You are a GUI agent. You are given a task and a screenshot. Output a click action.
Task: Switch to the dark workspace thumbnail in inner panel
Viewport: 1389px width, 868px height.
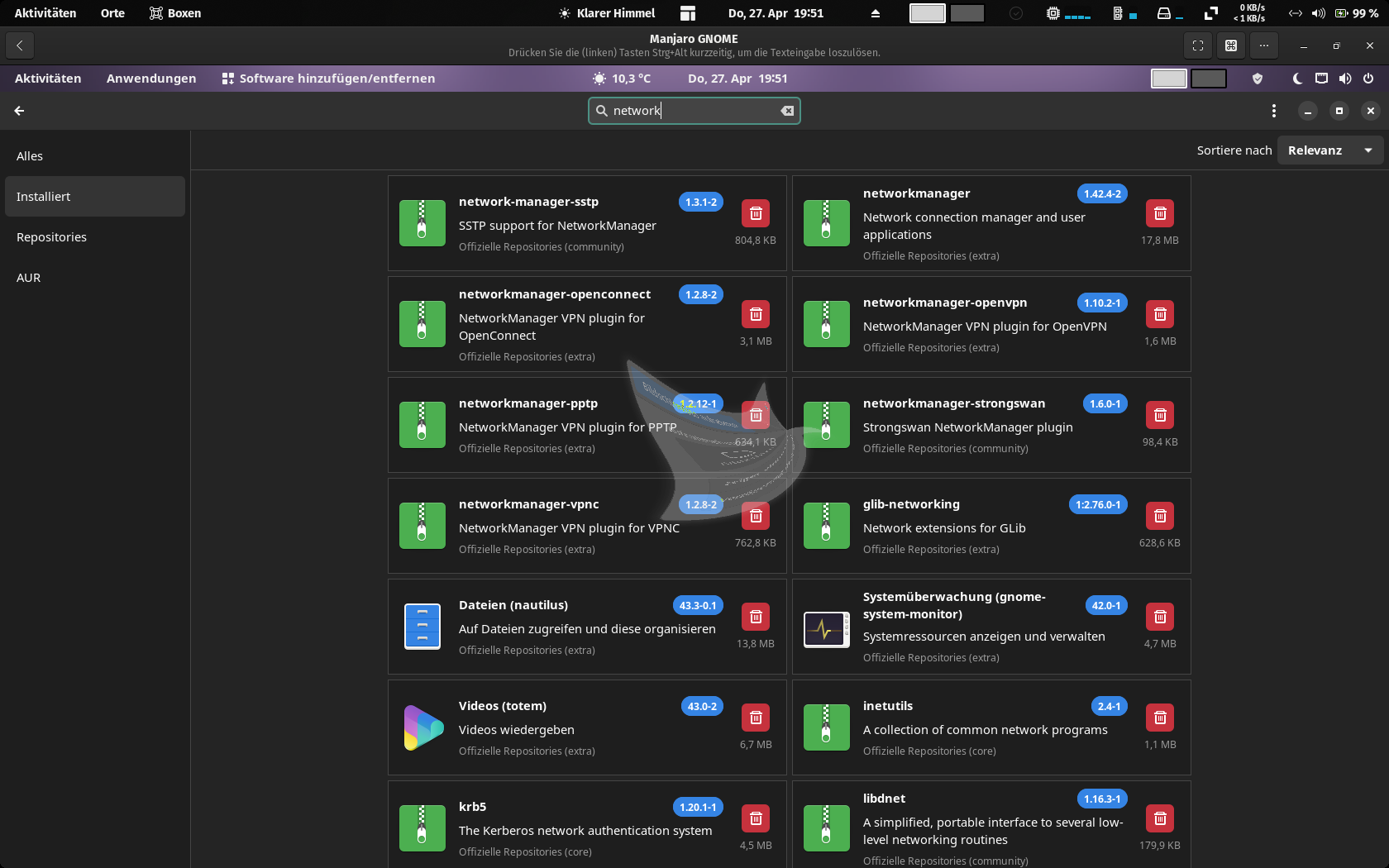pyautogui.click(x=1208, y=79)
